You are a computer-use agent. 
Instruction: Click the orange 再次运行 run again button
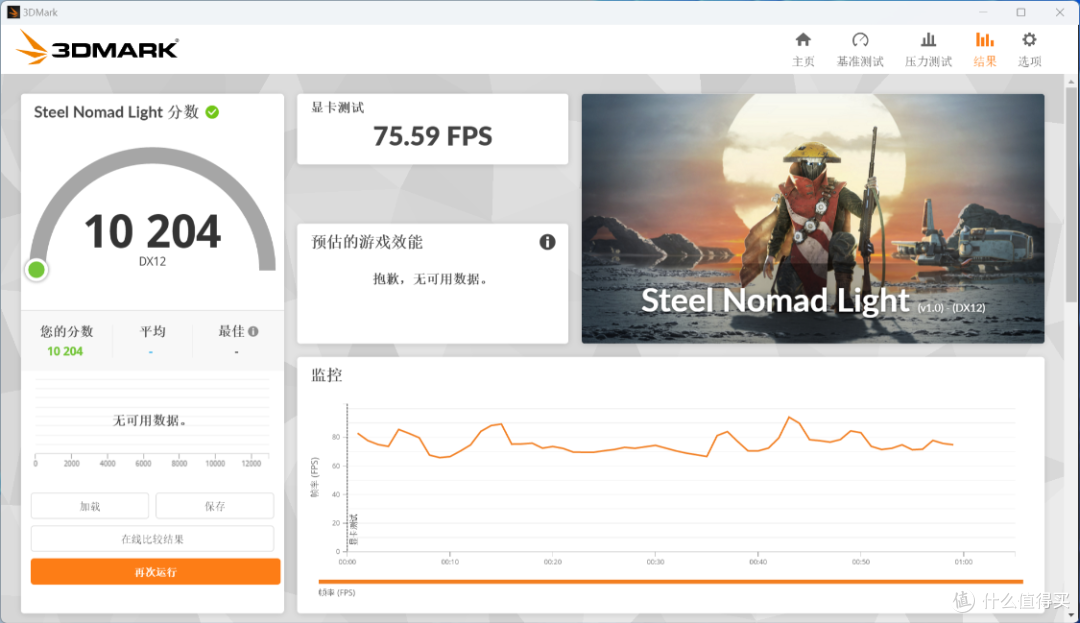coord(156,572)
